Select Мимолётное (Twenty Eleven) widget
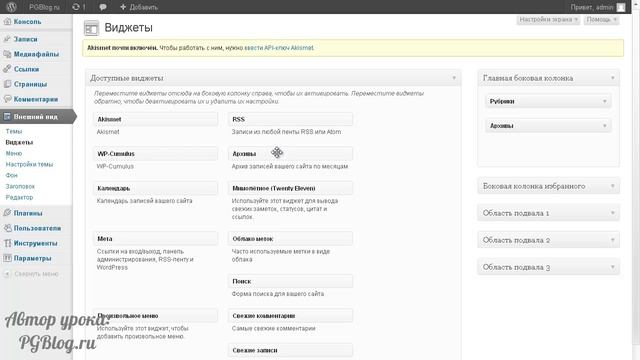Screen dimensions: 640x360 290,188
